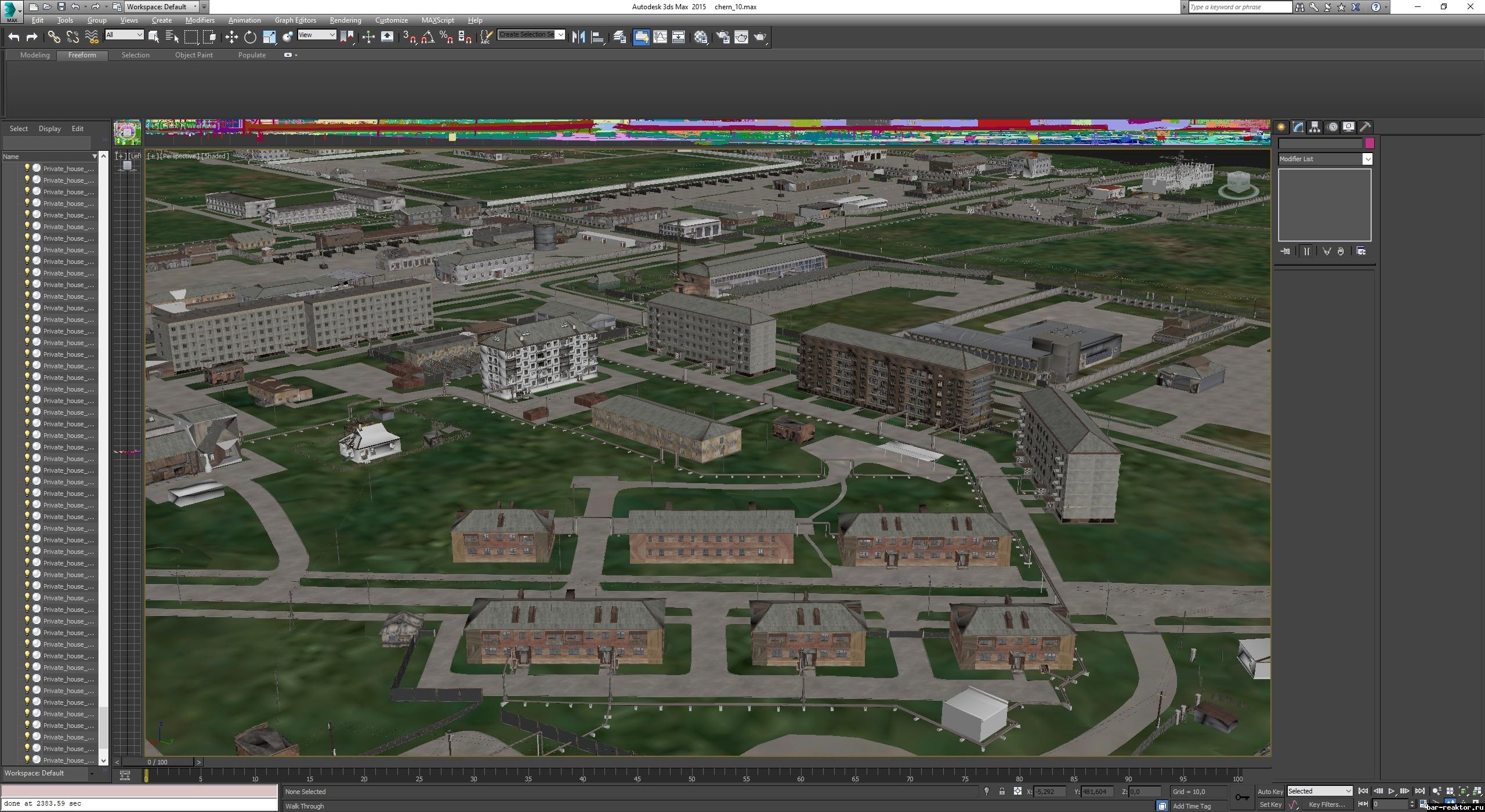The width and height of the screenshot is (1485, 812).
Task: Open the Align tool
Action: 597,37
